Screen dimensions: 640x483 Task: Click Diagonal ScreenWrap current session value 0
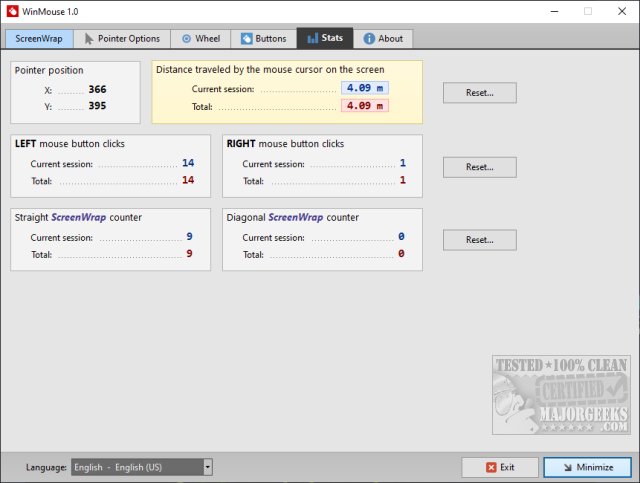click(402, 236)
